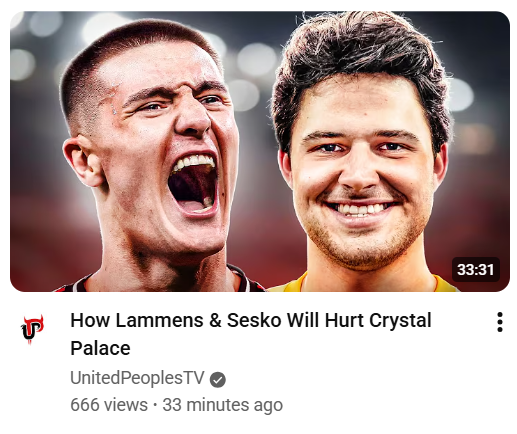Image resolution: width=517 pixels, height=434 pixels.
Task: Click the words Crystal in the title
Action: [400, 321]
